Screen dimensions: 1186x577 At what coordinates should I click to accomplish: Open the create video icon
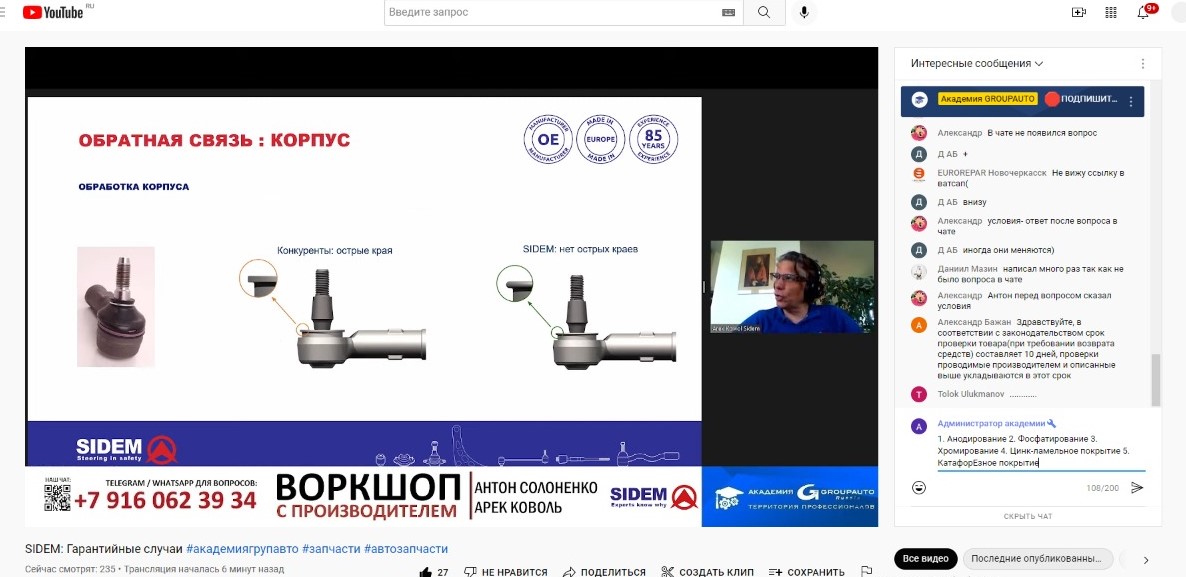pyautogui.click(x=1079, y=12)
